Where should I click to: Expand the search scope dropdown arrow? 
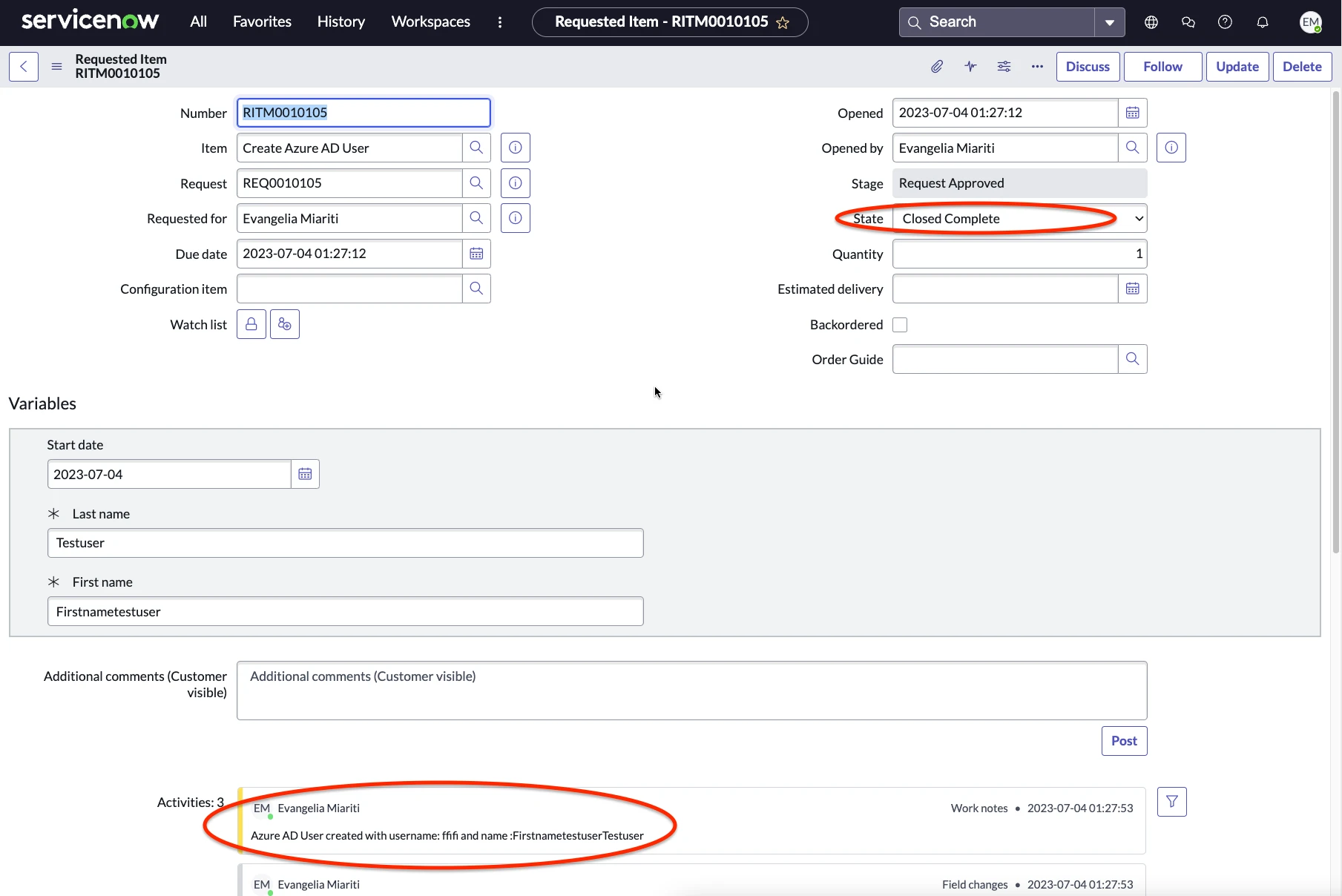tap(1109, 22)
